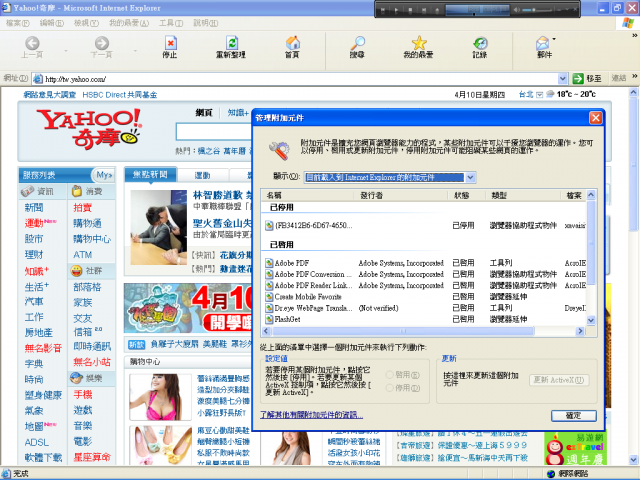The image size is (640, 480).
Task: Open the 台北 city weather dropdown
Action: pos(539,95)
